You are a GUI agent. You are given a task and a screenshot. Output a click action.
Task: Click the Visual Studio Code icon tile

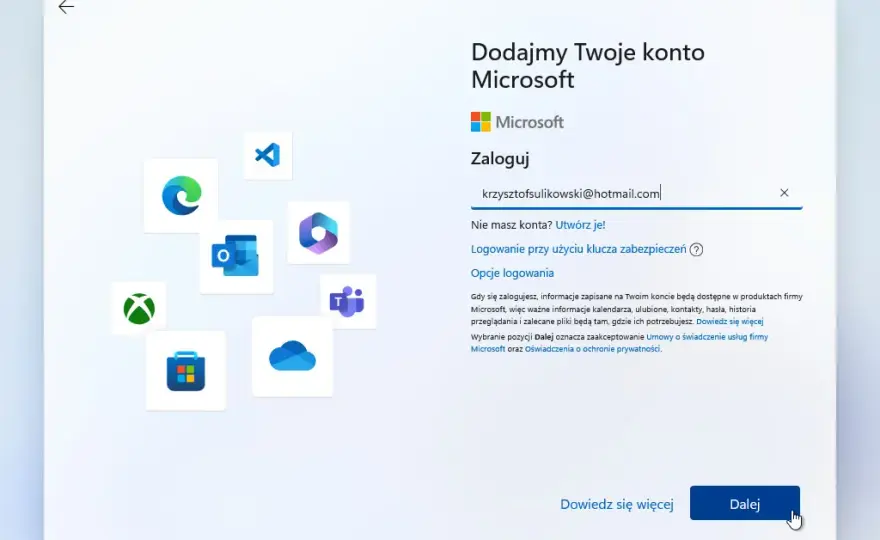coord(268,155)
